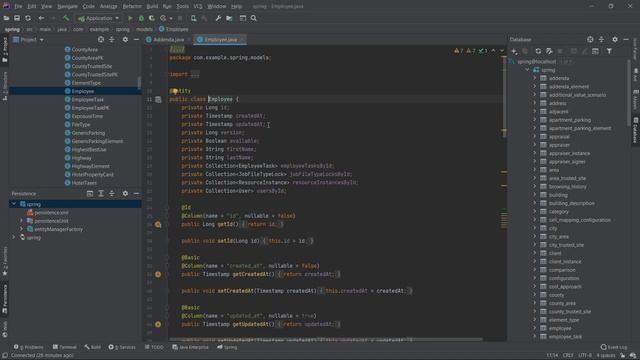
Task: Hide the Project tool window
Action: [x=136, y=40]
